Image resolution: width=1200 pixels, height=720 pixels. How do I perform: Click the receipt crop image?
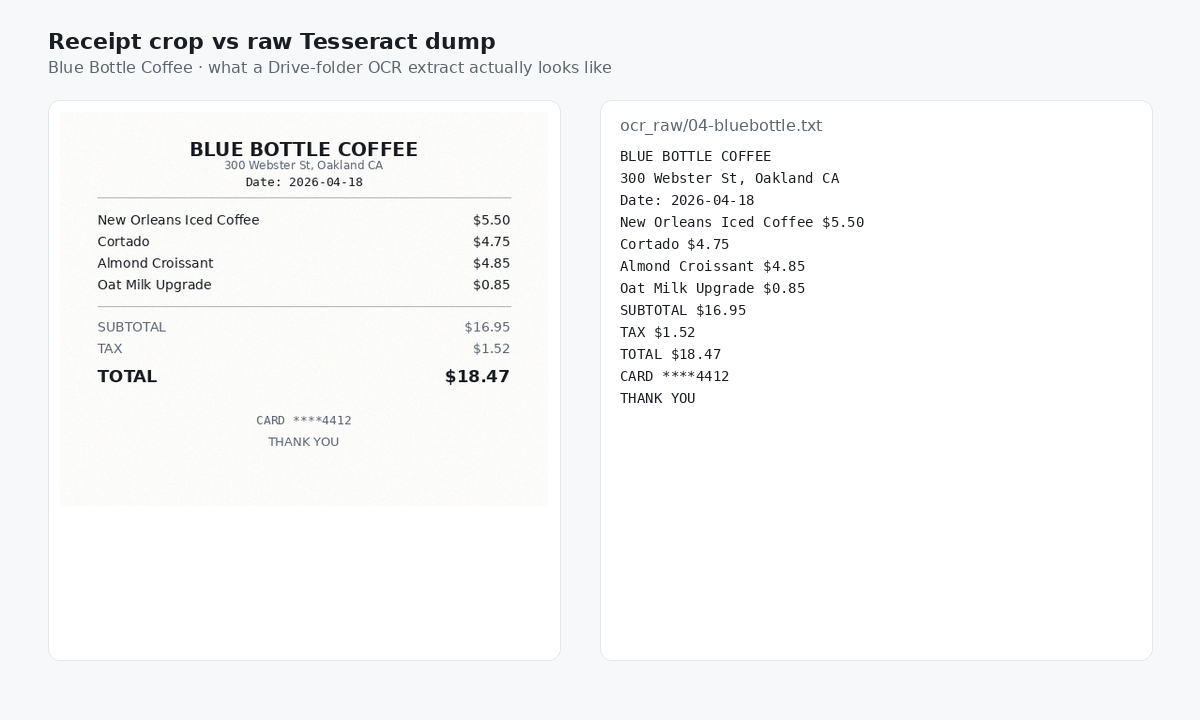coord(304,308)
